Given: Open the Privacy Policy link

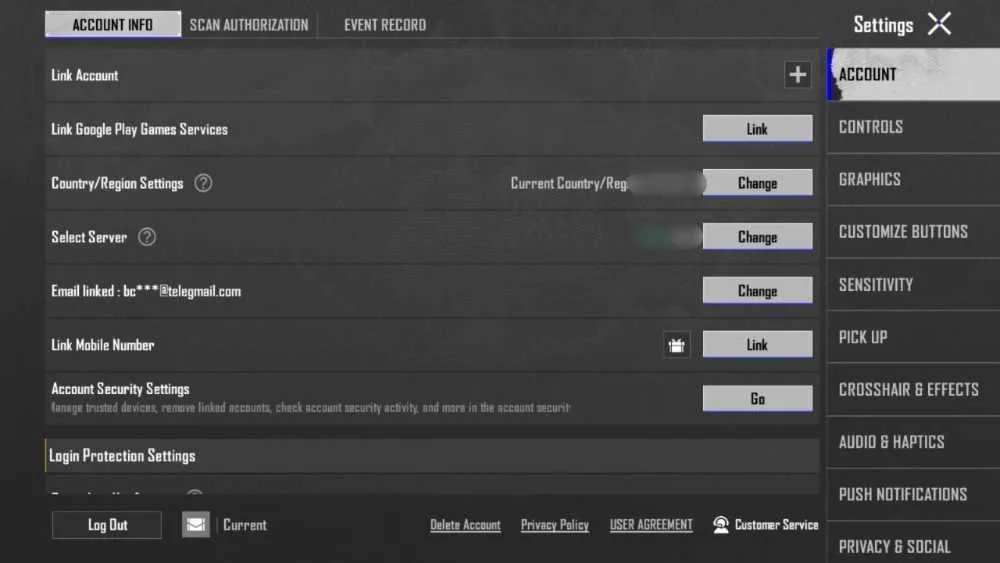Looking at the screenshot, I should pos(554,525).
